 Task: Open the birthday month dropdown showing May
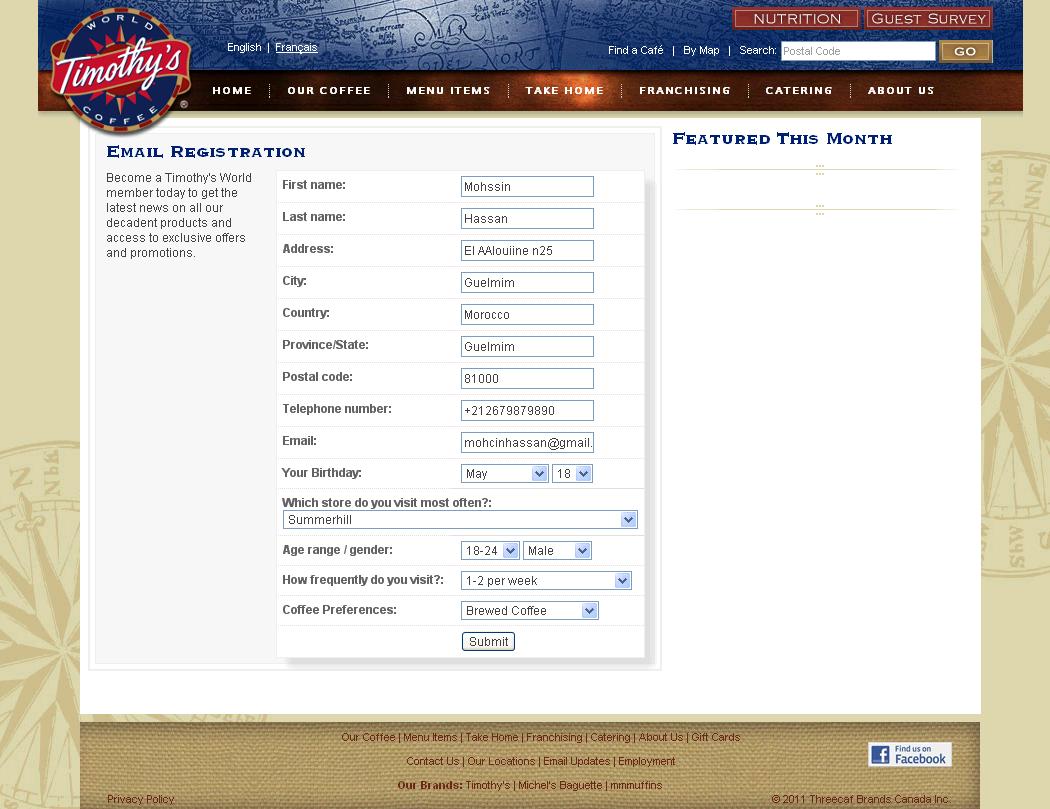[505, 473]
